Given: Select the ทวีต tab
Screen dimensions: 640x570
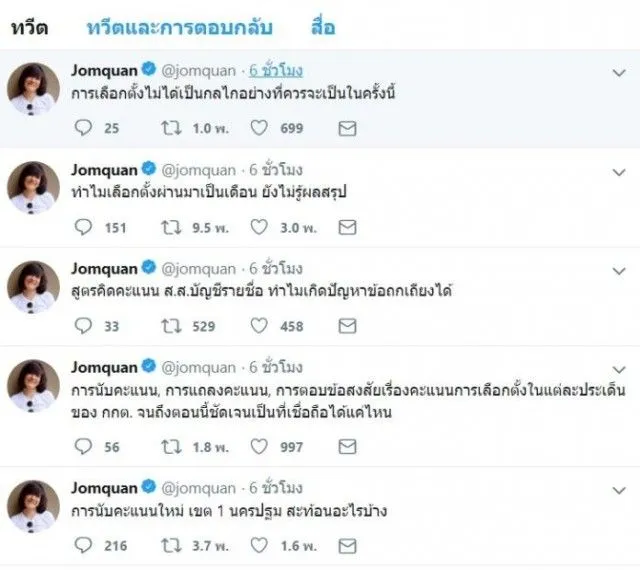Looking at the screenshot, I should click(x=28, y=27).
